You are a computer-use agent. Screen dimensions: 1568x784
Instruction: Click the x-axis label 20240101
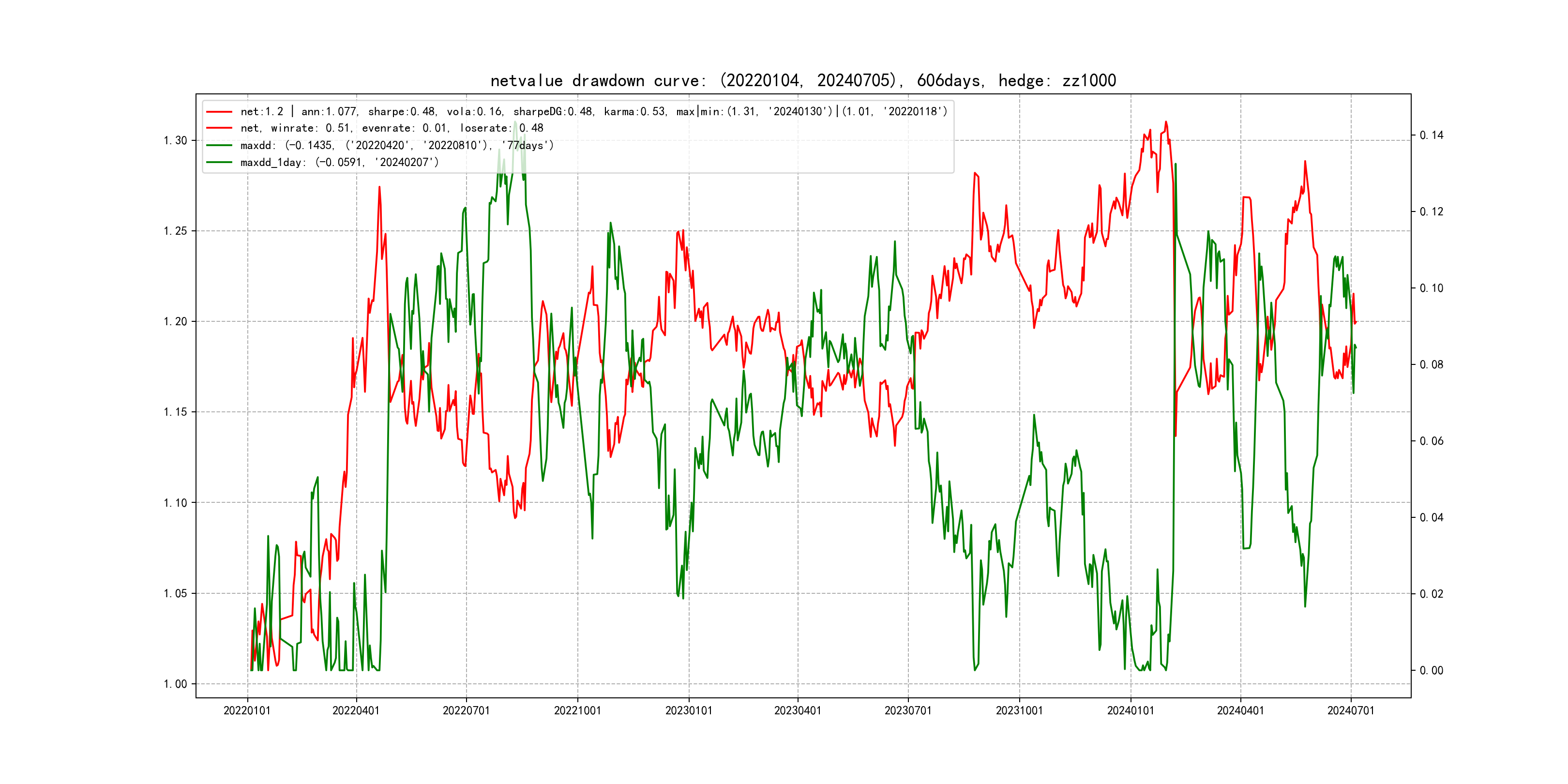coord(1131,710)
